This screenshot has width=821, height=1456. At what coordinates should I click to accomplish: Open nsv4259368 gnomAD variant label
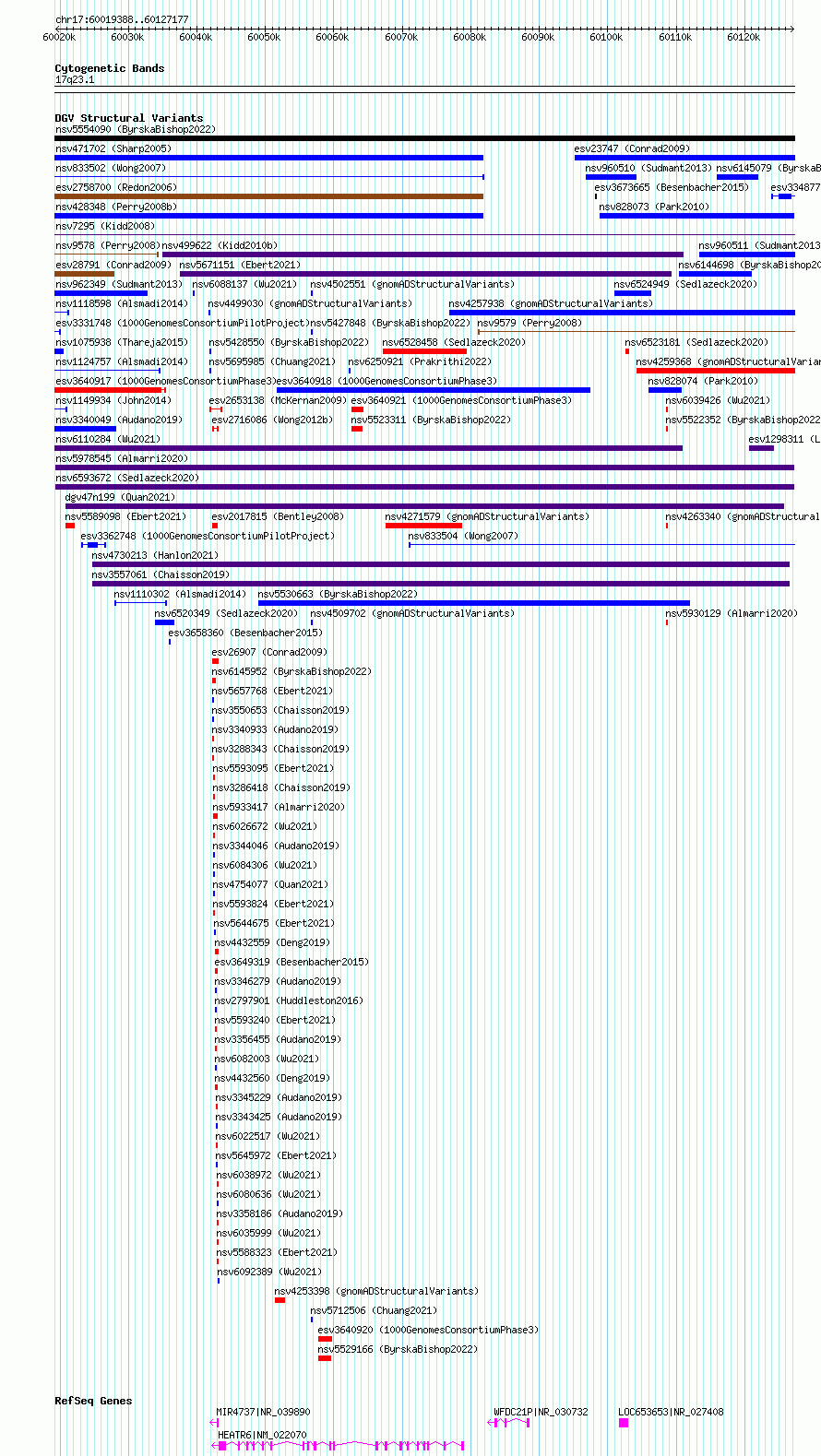(728, 361)
